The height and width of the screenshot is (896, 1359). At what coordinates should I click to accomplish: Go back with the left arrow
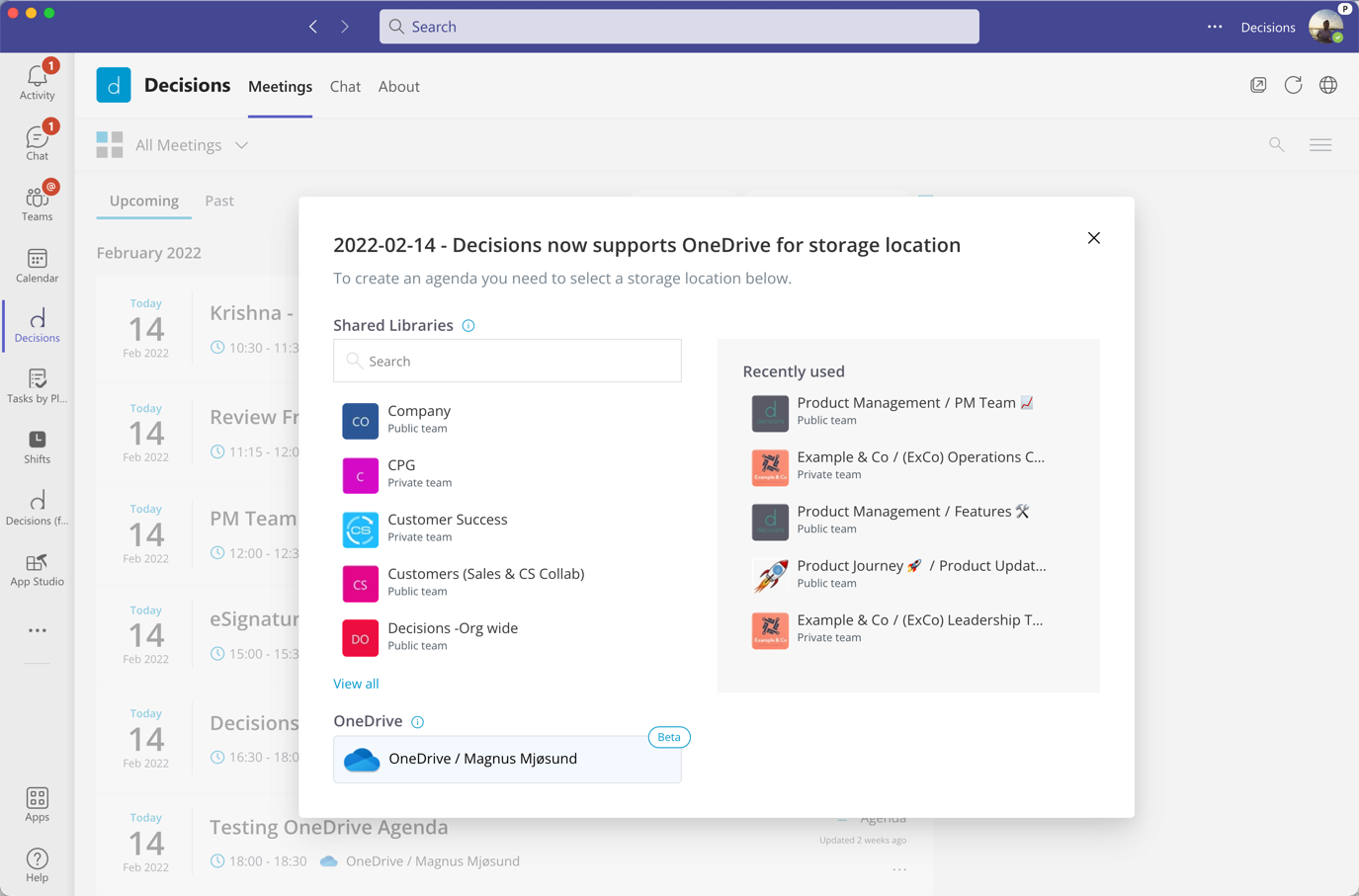[x=313, y=27]
